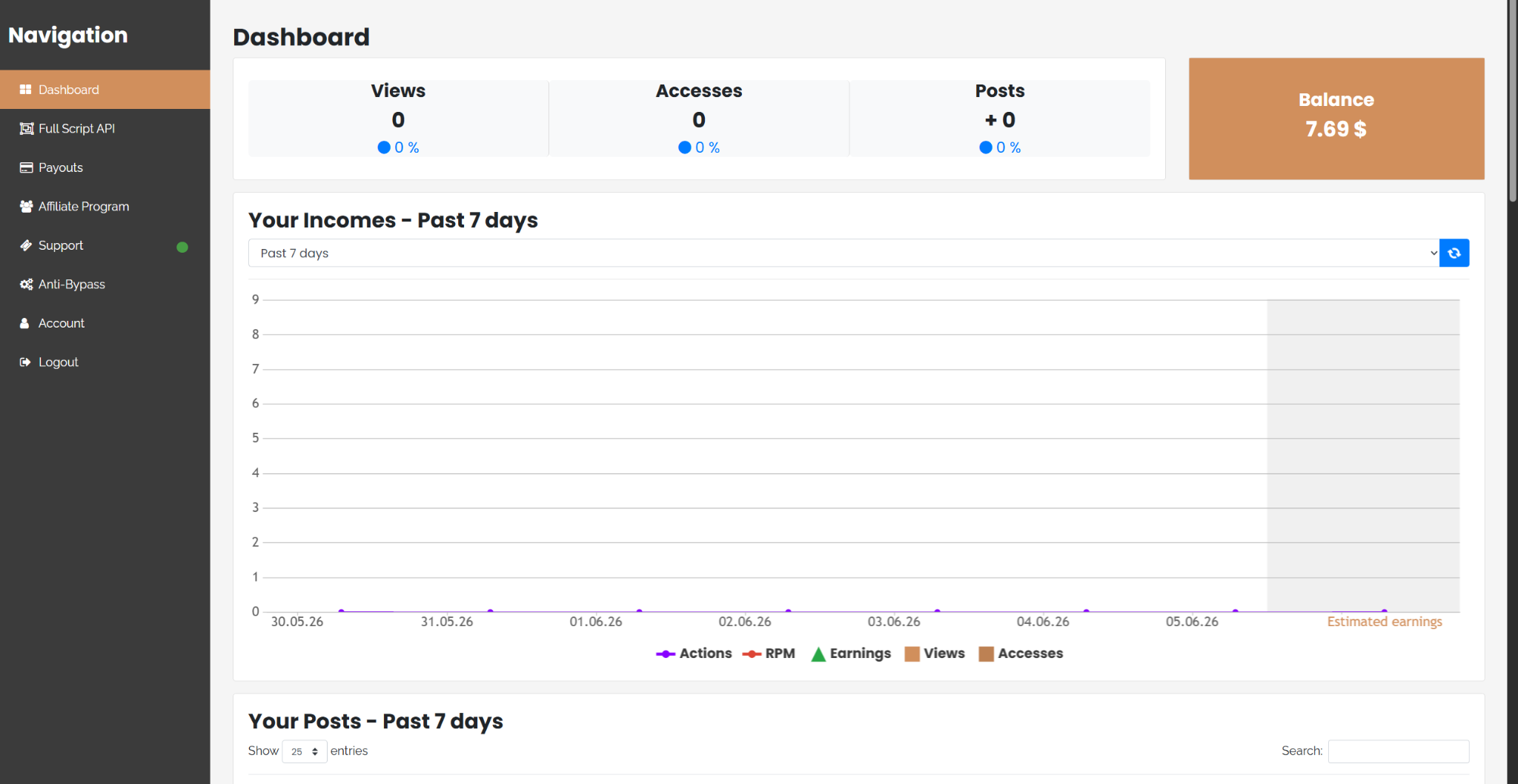Open the Account page

click(105, 323)
